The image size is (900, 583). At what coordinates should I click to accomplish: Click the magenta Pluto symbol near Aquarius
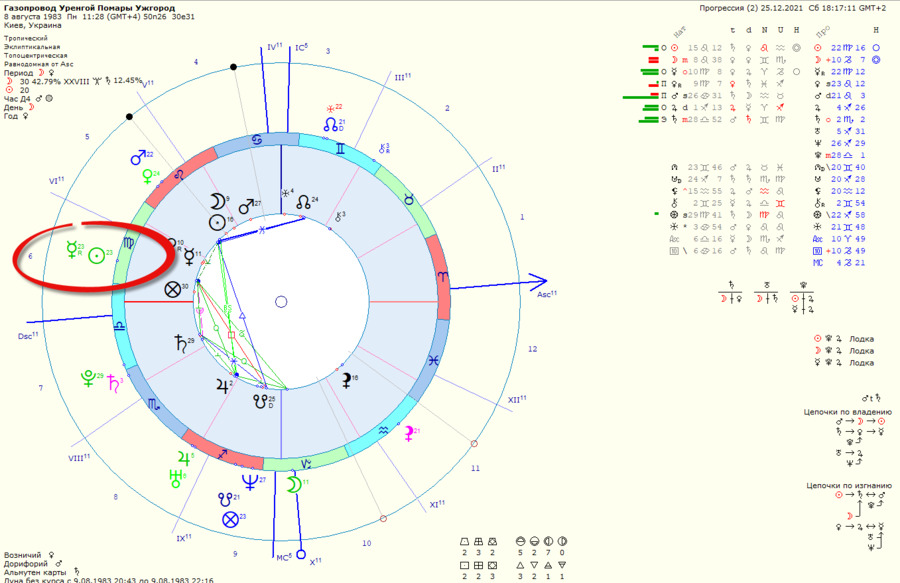[x=408, y=434]
